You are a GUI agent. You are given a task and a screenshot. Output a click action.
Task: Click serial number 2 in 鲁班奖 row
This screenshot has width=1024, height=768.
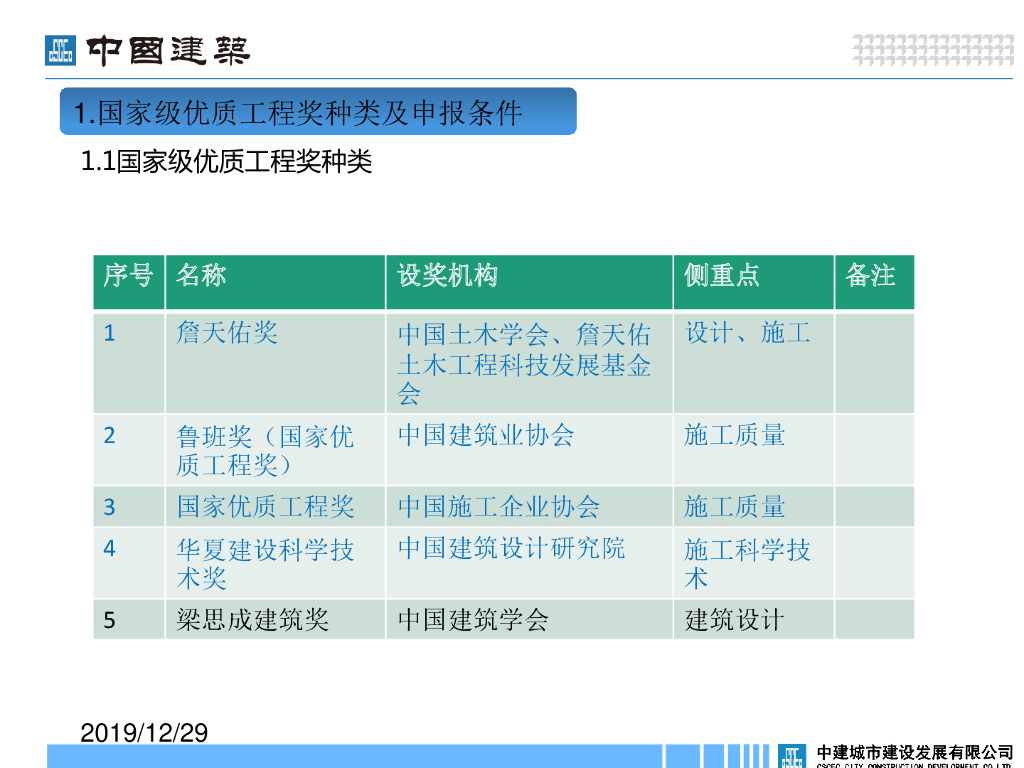pyautogui.click(x=110, y=436)
